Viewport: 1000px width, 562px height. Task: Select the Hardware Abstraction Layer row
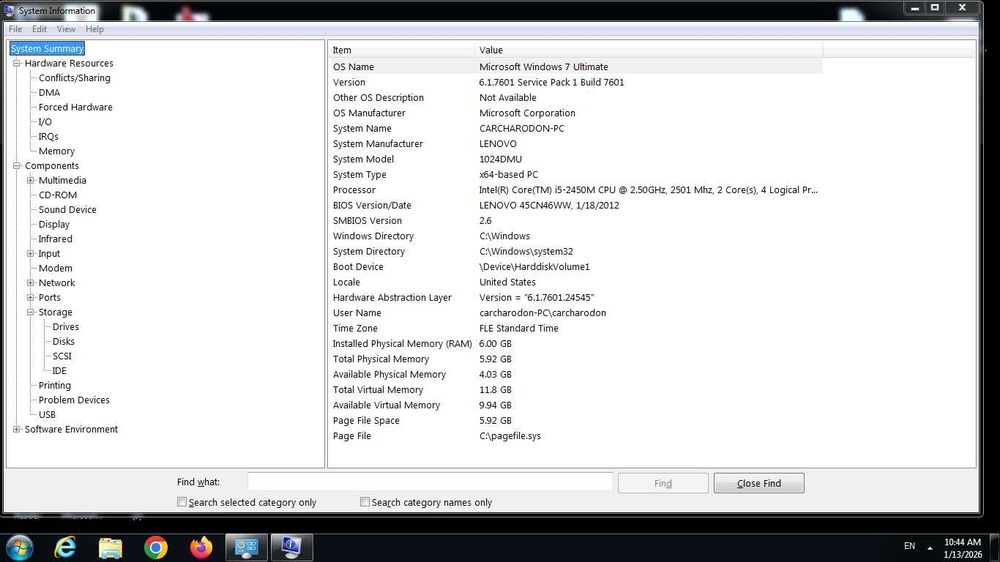point(575,298)
